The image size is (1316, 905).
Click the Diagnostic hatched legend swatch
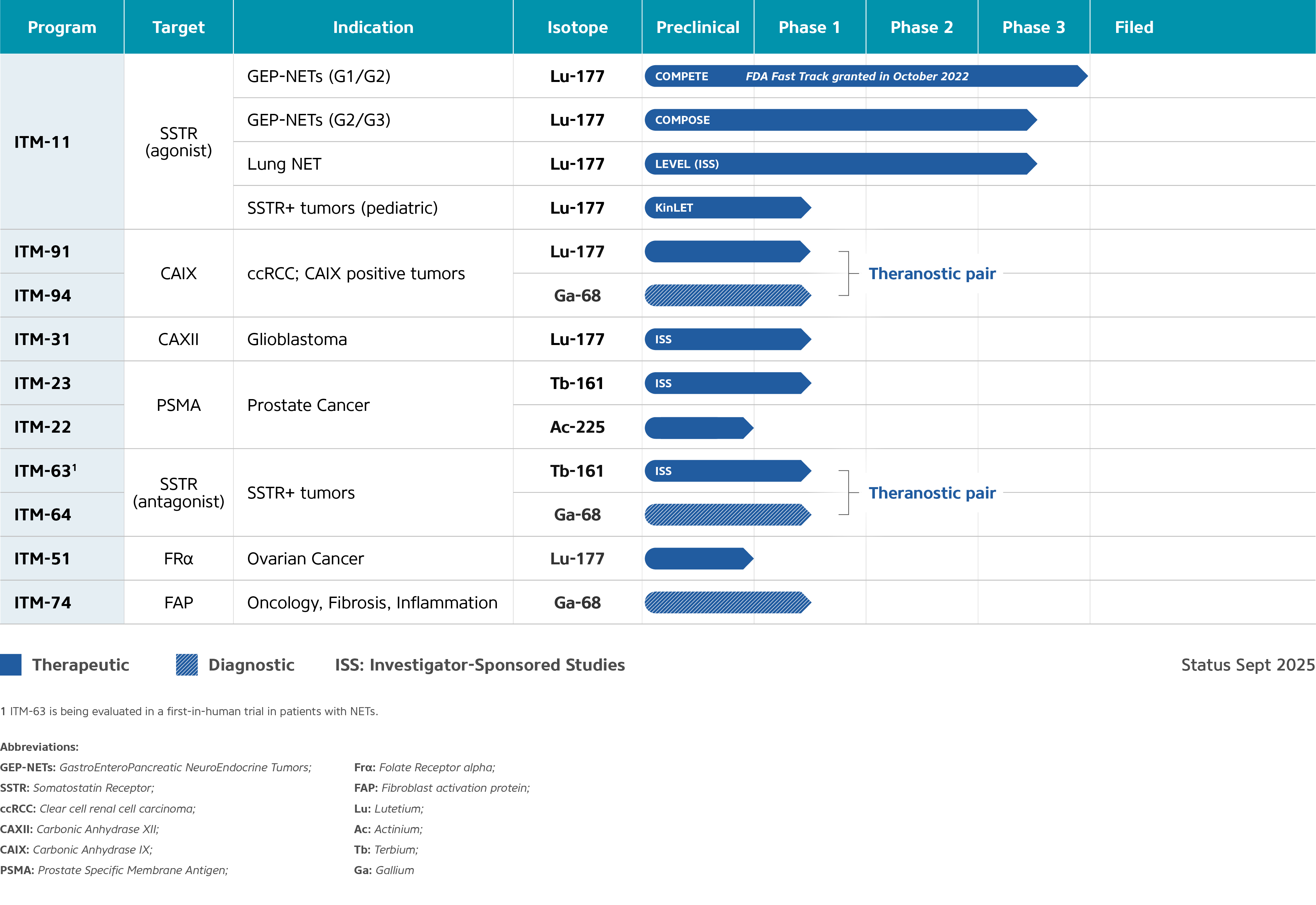coord(186,664)
